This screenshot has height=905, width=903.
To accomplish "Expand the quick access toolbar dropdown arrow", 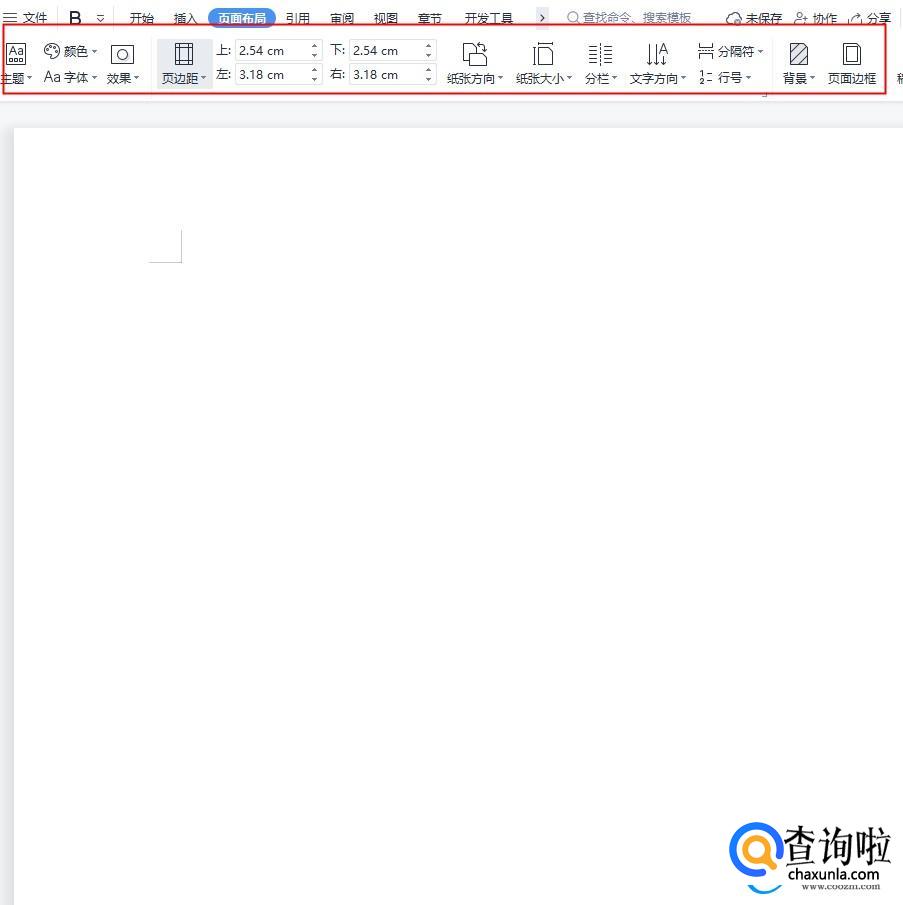I will (x=100, y=18).
